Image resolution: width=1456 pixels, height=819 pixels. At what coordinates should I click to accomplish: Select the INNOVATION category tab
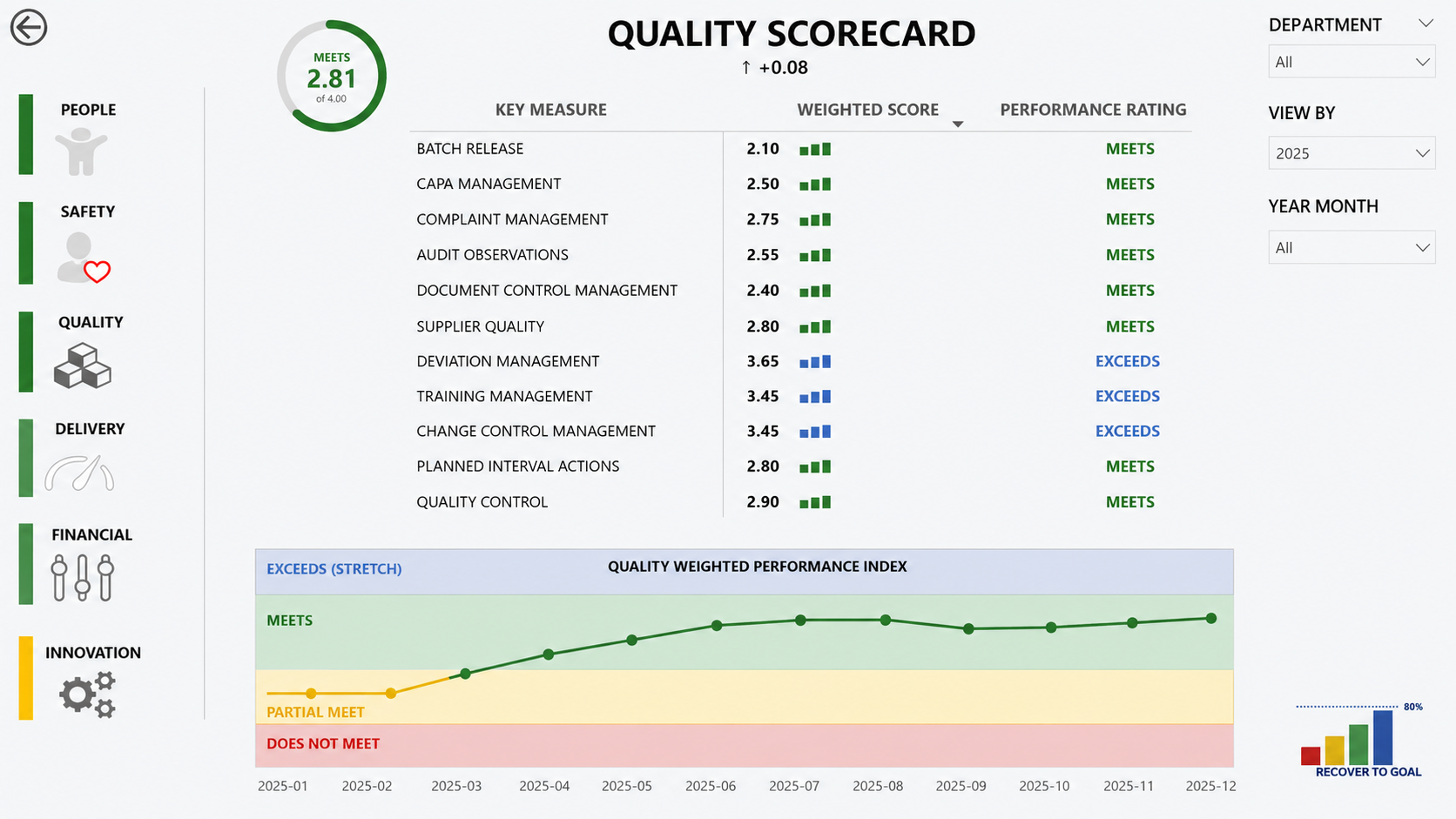pos(93,653)
